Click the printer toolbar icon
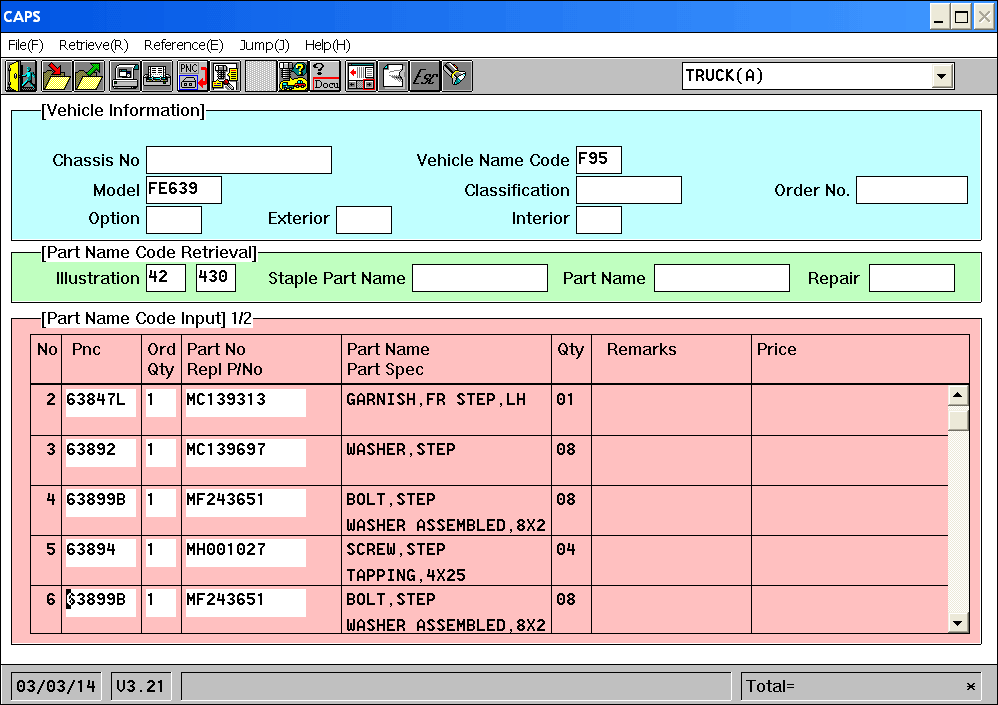998x705 pixels. click(157, 76)
